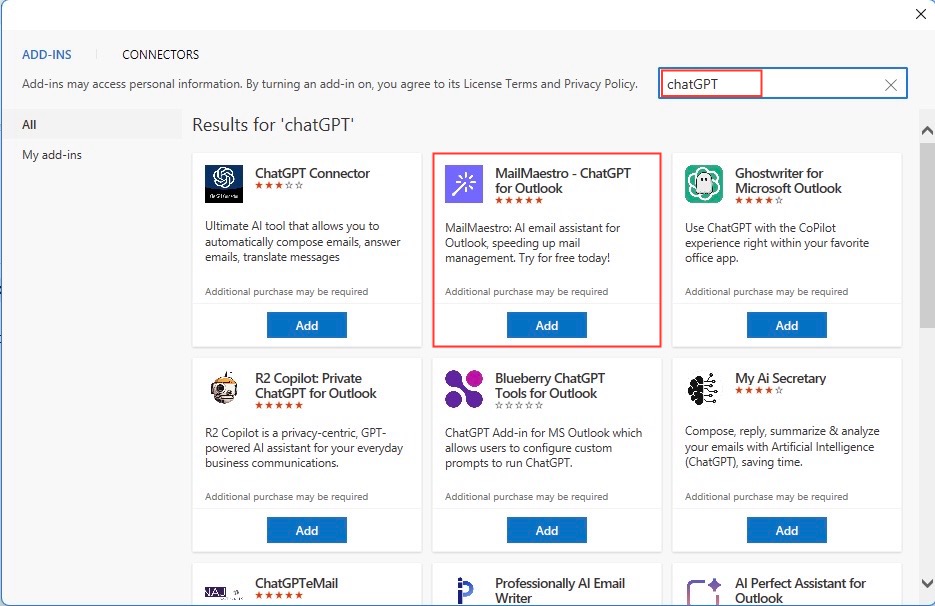Click the ChatGPT Connector description text
Viewport: 935px width, 606px height.
click(303, 242)
